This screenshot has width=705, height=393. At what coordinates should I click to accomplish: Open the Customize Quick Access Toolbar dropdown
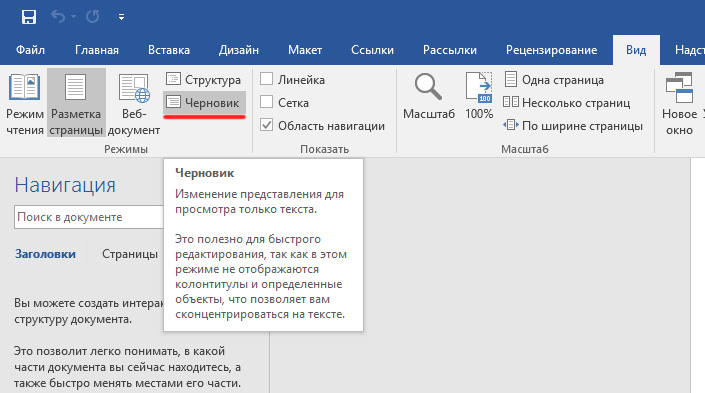[x=121, y=17]
